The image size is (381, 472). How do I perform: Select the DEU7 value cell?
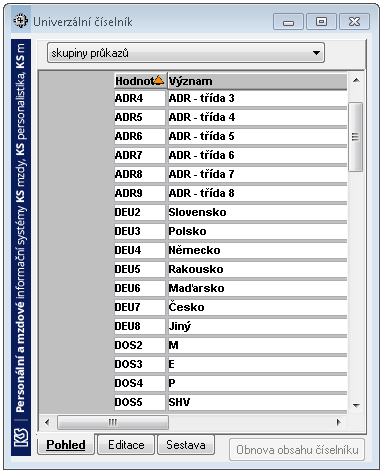tap(140, 307)
